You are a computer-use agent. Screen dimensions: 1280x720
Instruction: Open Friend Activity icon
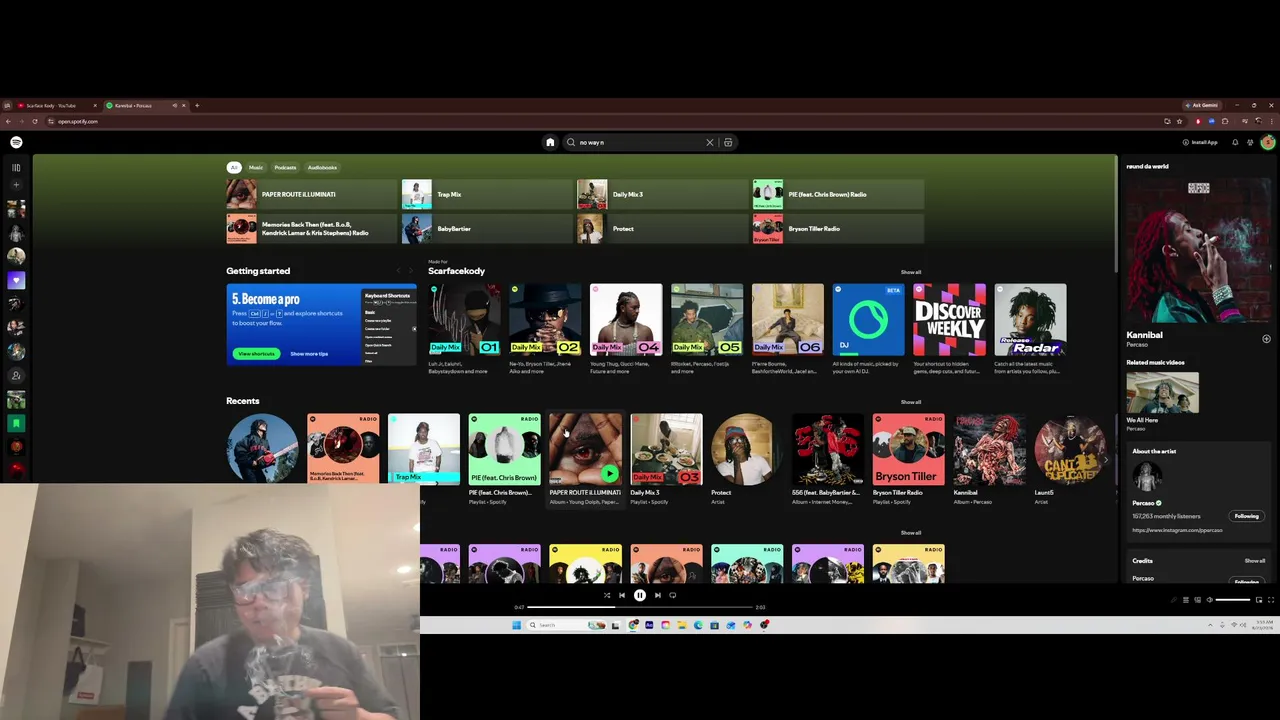tap(1250, 142)
